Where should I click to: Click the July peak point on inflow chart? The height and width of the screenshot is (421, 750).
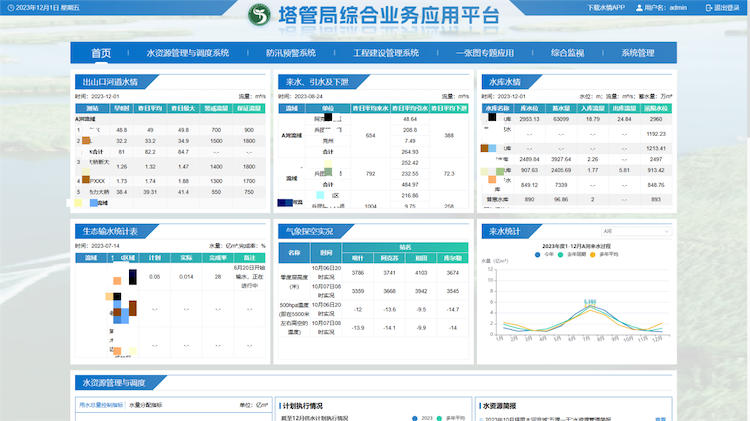click(x=590, y=305)
